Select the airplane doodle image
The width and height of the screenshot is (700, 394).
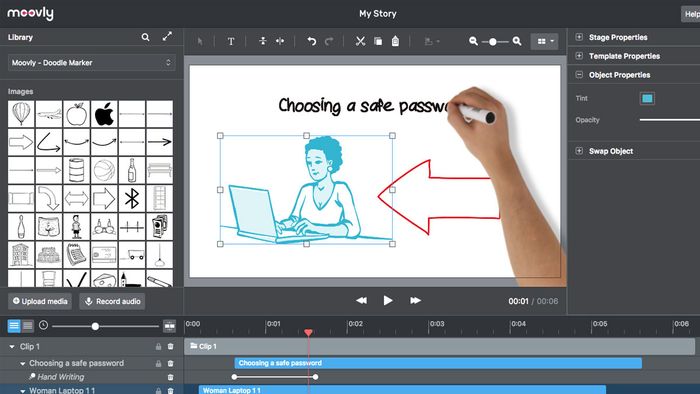point(49,114)
